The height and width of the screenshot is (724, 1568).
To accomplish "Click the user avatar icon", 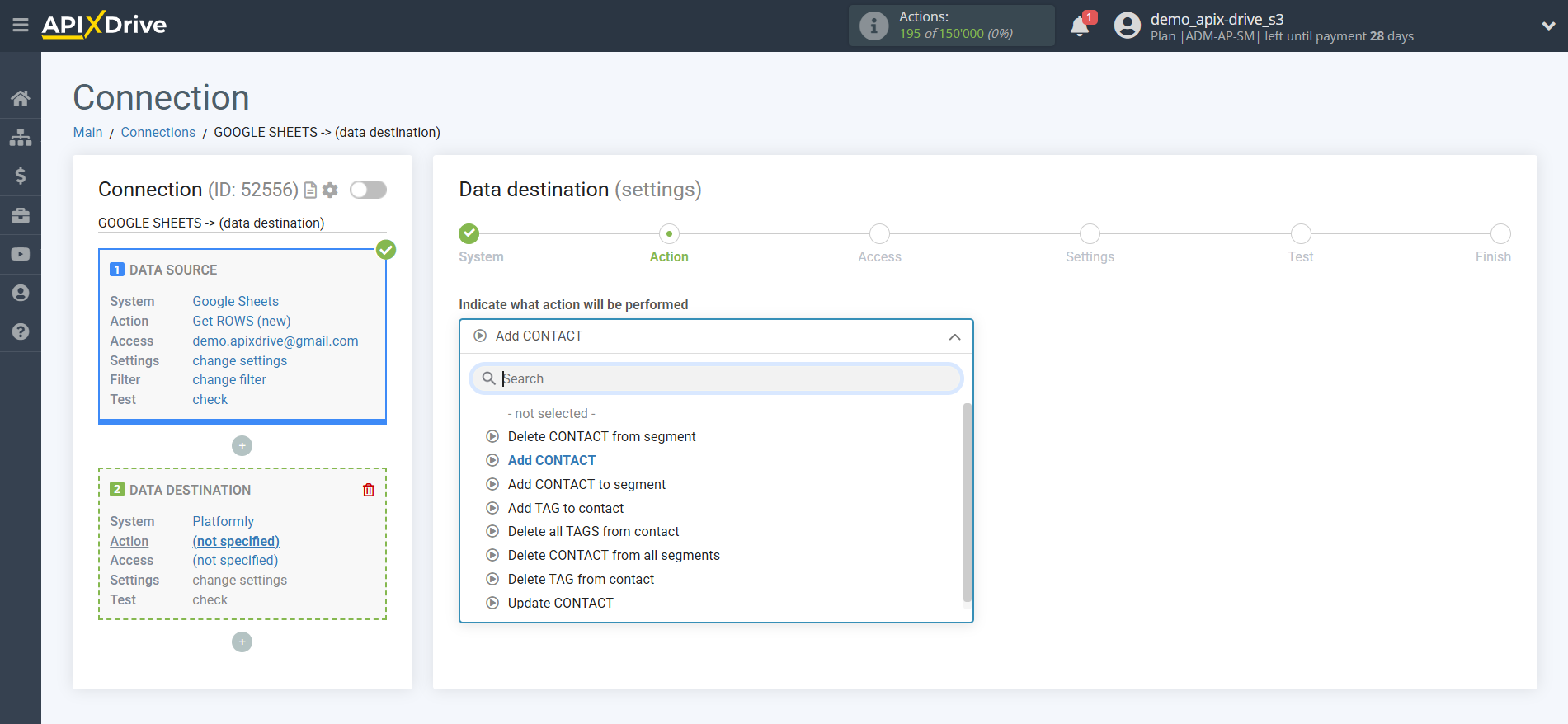I will (1128, 26).
